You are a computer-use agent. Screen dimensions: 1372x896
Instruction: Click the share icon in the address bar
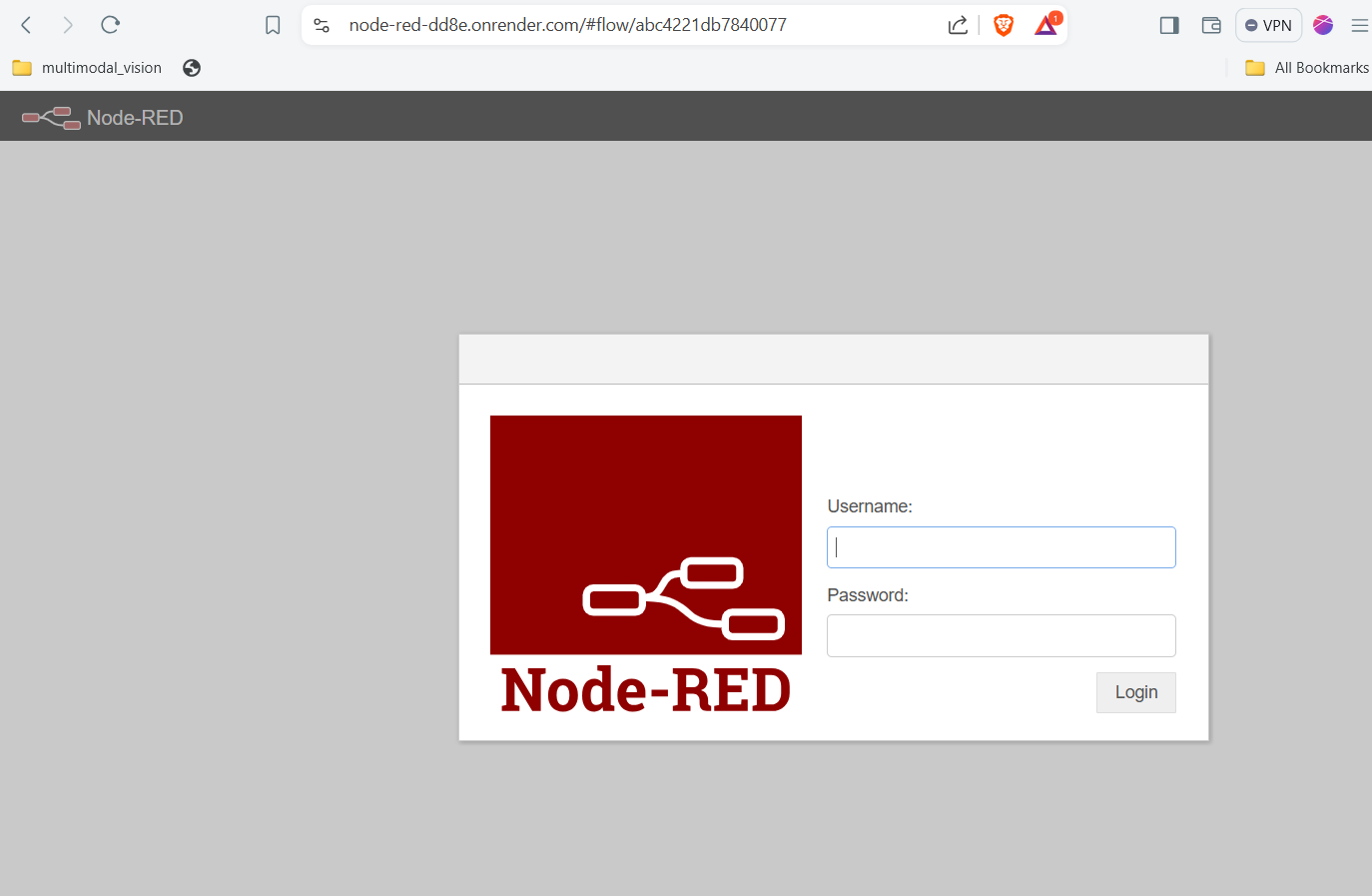[x=958, y=25]
